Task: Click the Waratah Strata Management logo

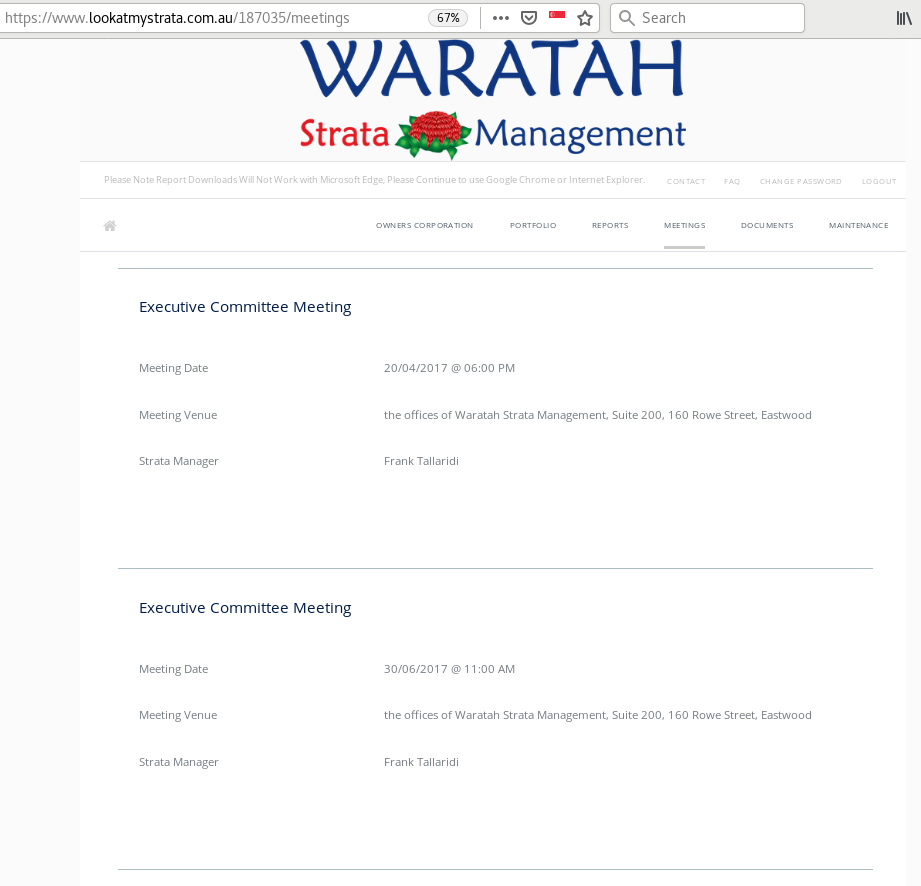Action: (x=492, y=99)
